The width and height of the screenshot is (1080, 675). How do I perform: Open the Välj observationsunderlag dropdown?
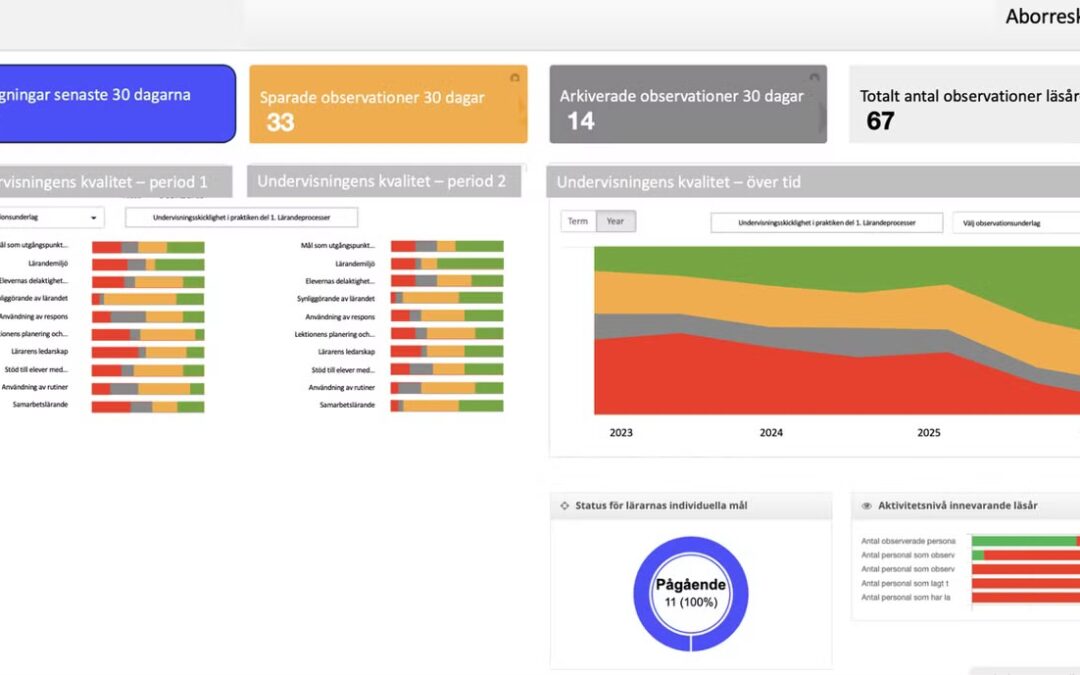pos(1015,223)
